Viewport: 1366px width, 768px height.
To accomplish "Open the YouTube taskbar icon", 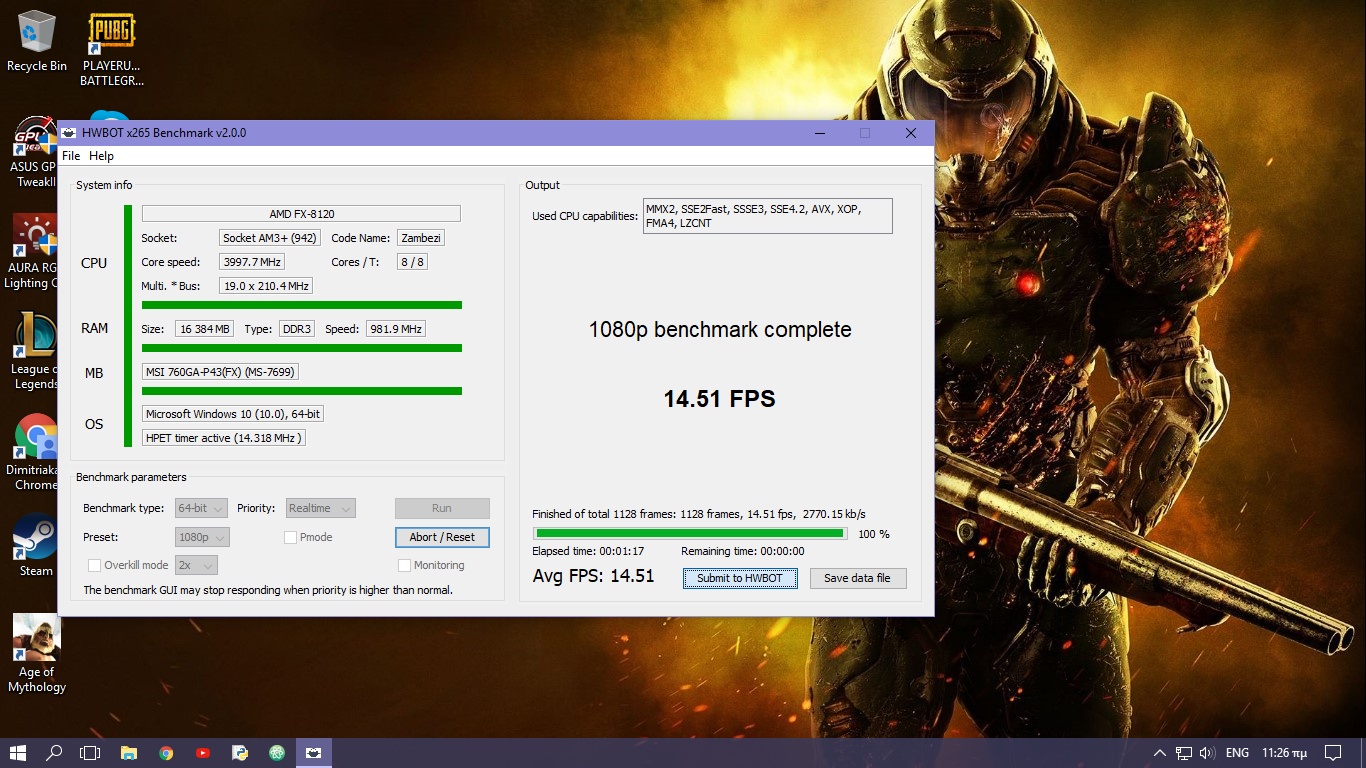I will [x=203, y=753].
